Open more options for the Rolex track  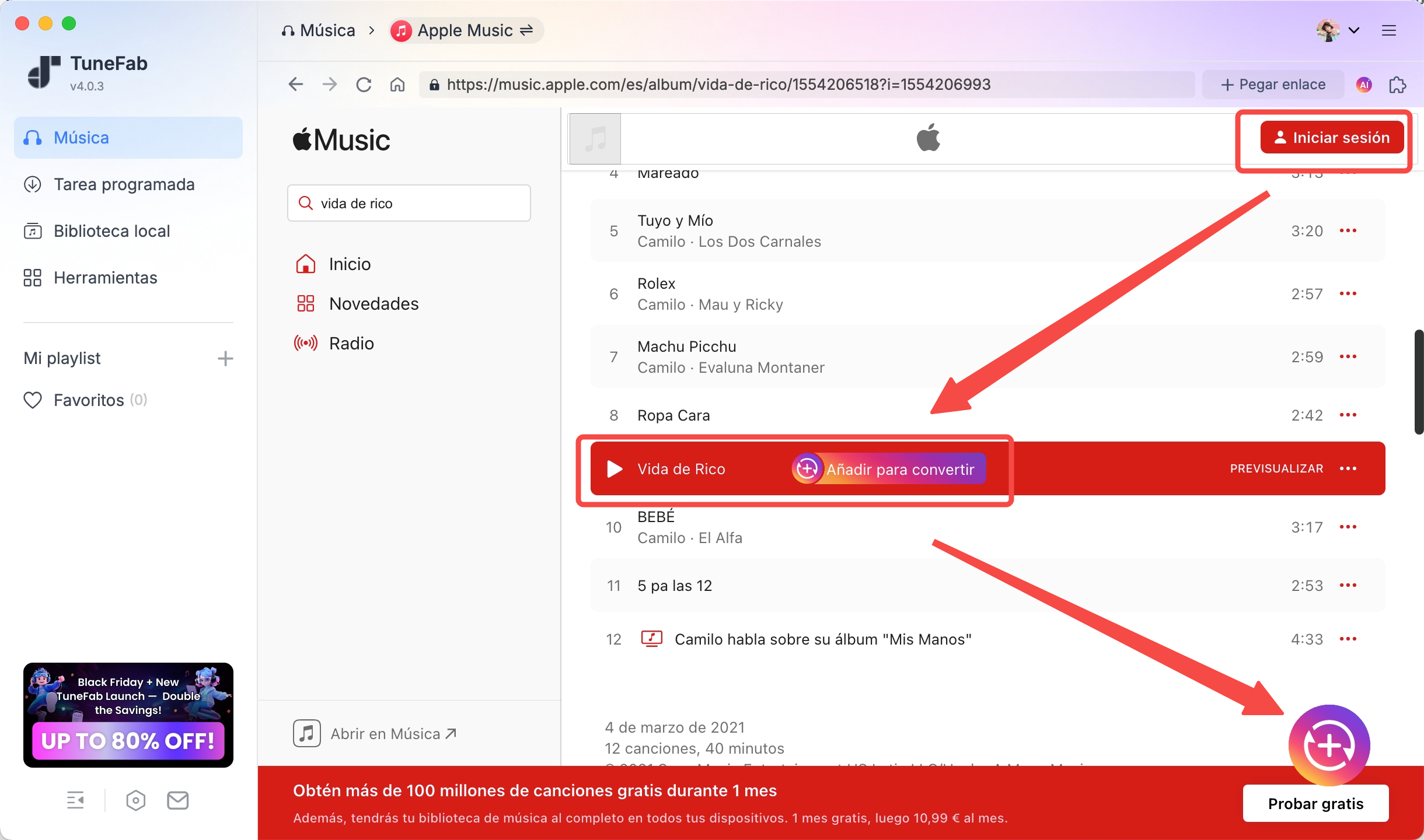click(x=1348, y=293)
